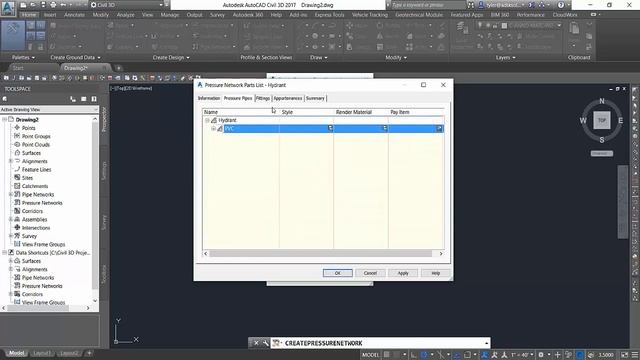Click the OK button in the dialog
The width and height of the screenshot is (640, 360).
338,273
